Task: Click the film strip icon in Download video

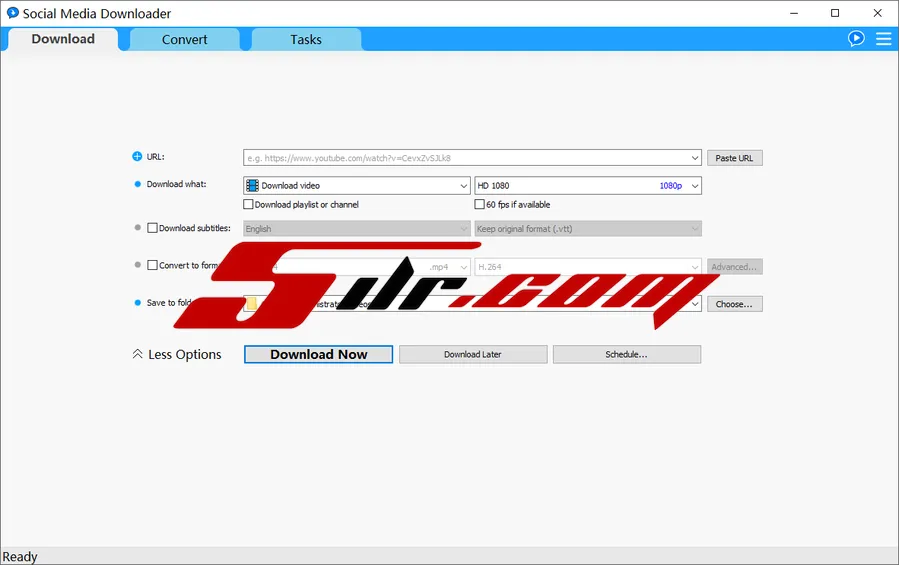Action: coord(252,185)
